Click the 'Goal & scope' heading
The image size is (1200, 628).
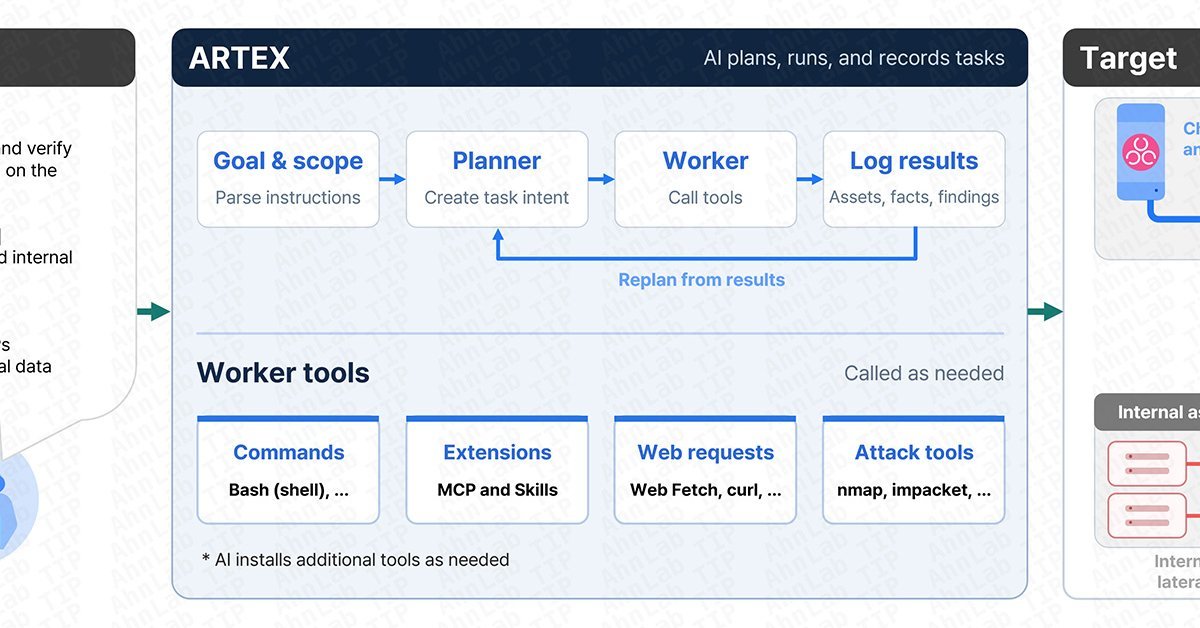click(288, 161)
